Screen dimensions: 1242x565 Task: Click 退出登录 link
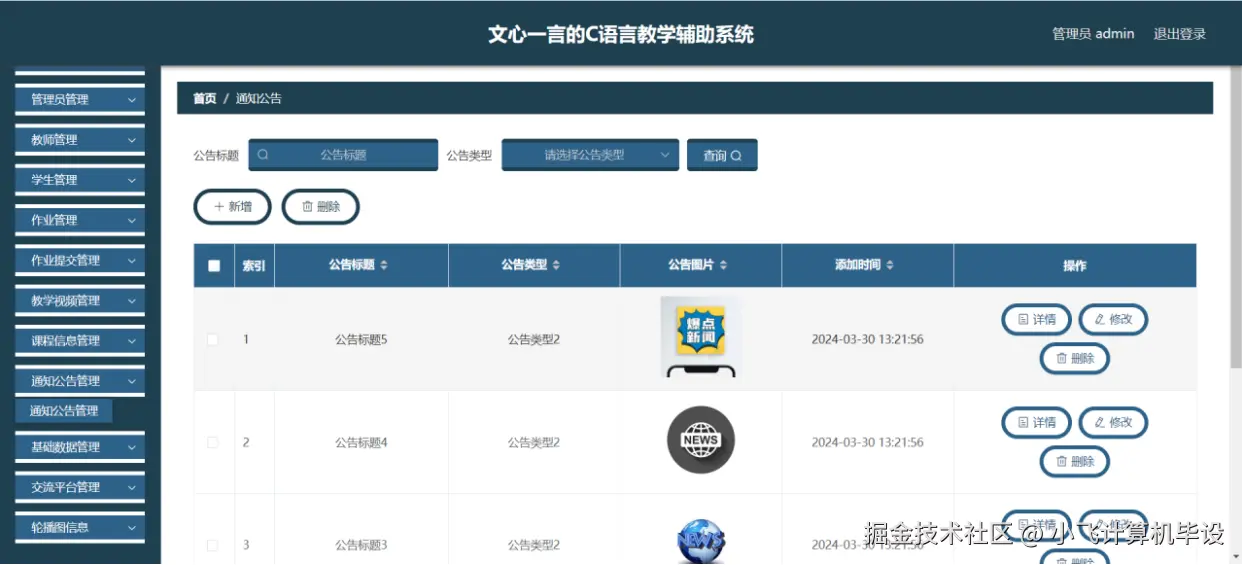pos(1180,34)
